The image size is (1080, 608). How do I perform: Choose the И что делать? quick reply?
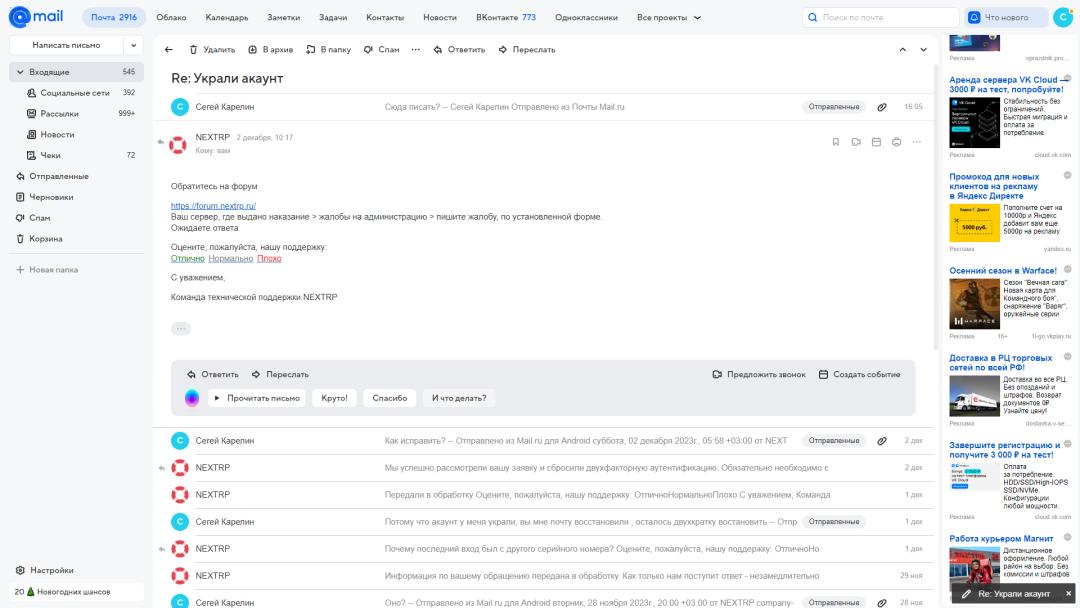(x=459, y=398)
